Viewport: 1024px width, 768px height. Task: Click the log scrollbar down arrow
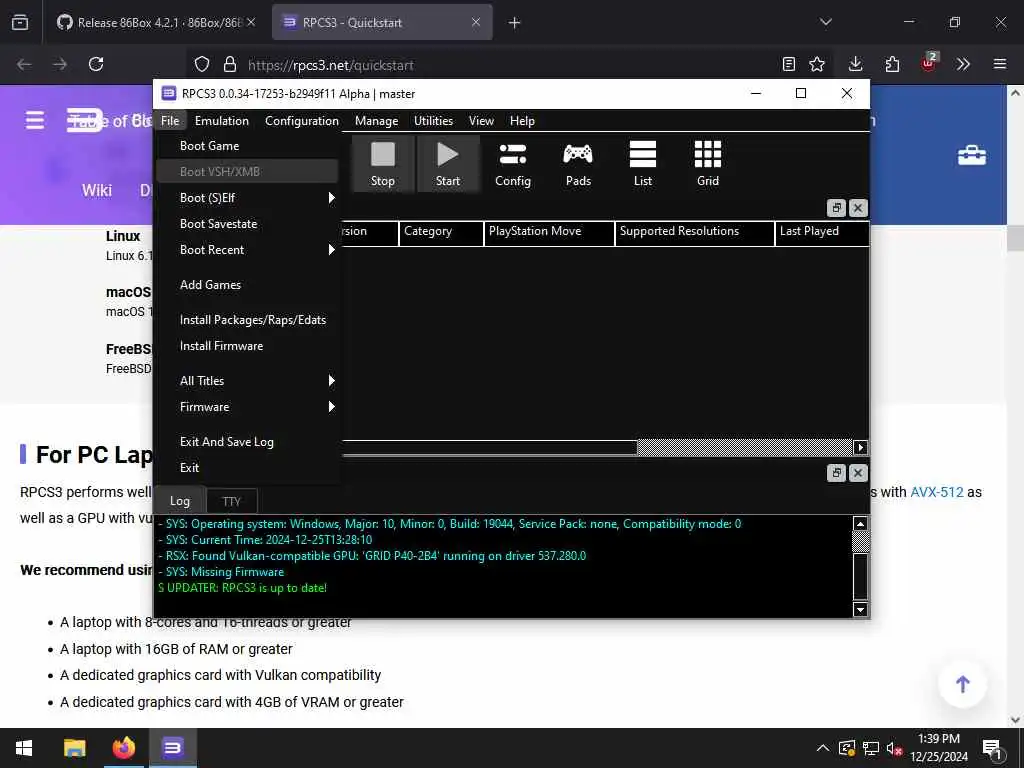(x=860, y=609)
